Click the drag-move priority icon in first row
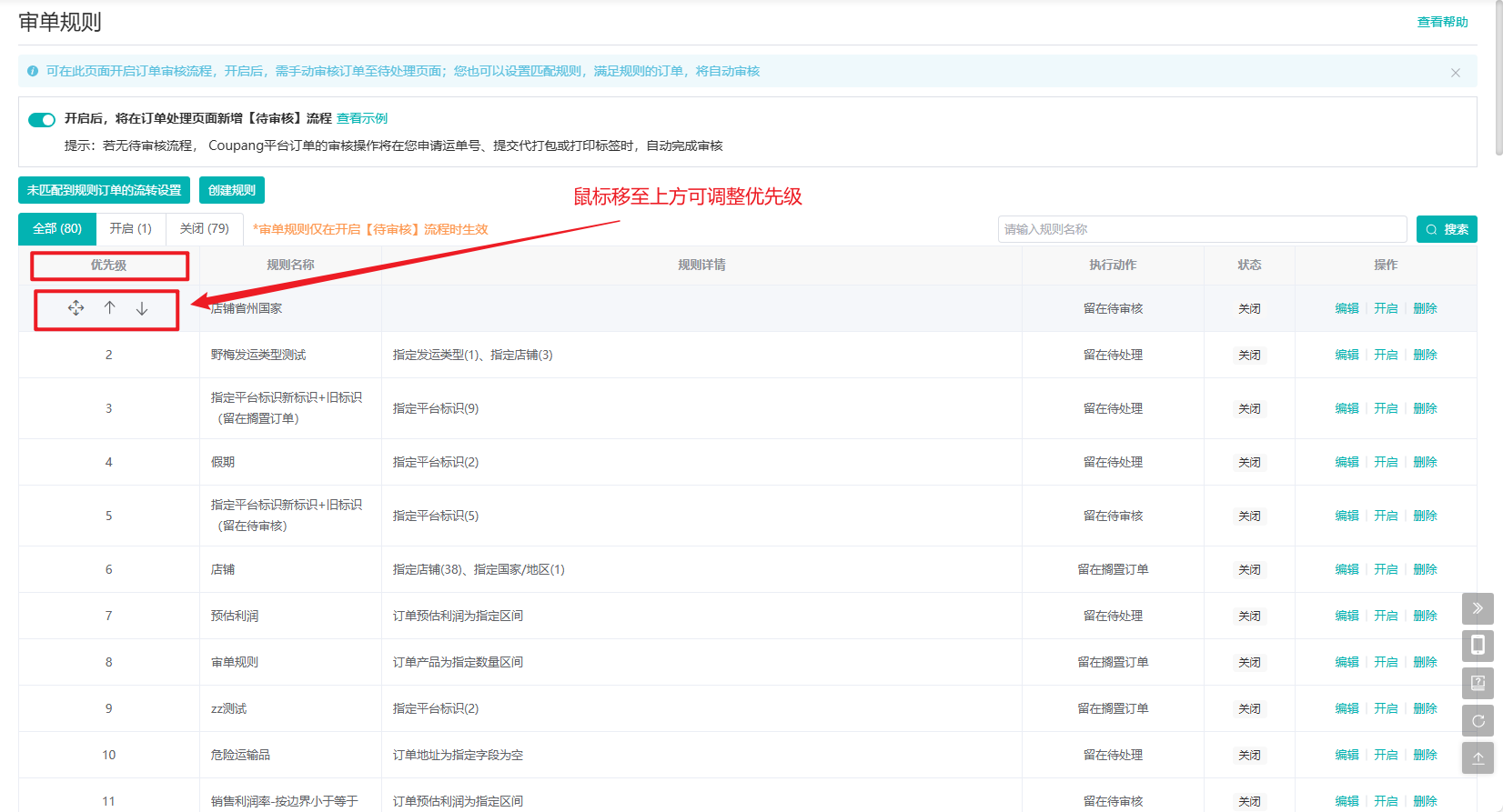This screenshot has width=1503, height=812. tap(76, 308)
